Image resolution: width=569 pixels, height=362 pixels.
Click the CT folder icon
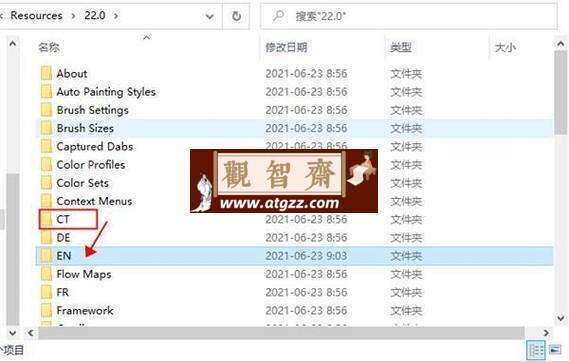pos(46,219)
